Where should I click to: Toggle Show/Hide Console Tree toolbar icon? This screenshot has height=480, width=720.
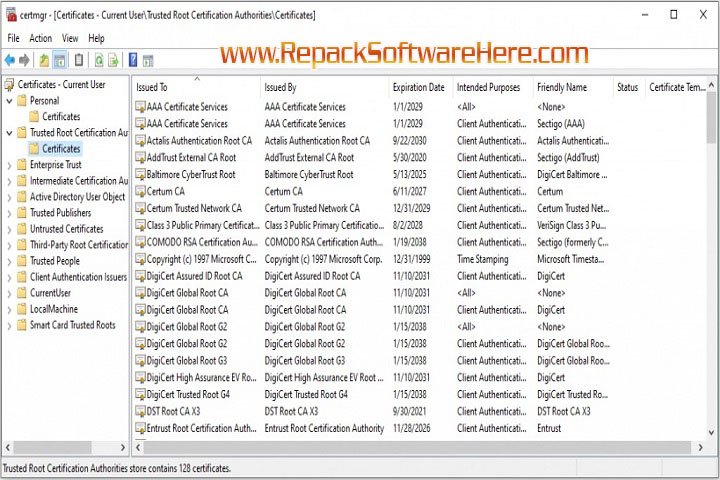(x=60, y=60)
